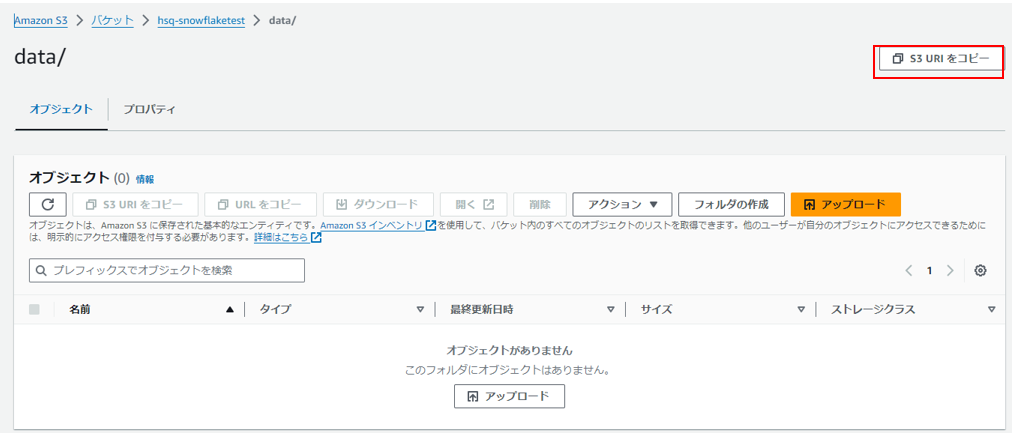Sort by 名前 column ascending arrow

[229, 310]
